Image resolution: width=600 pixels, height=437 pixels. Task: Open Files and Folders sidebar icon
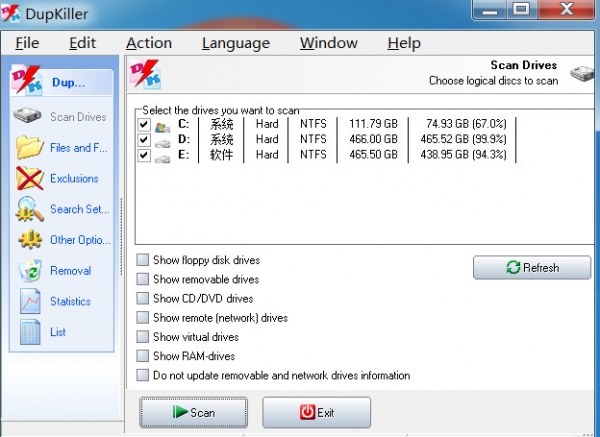point(29,148)
